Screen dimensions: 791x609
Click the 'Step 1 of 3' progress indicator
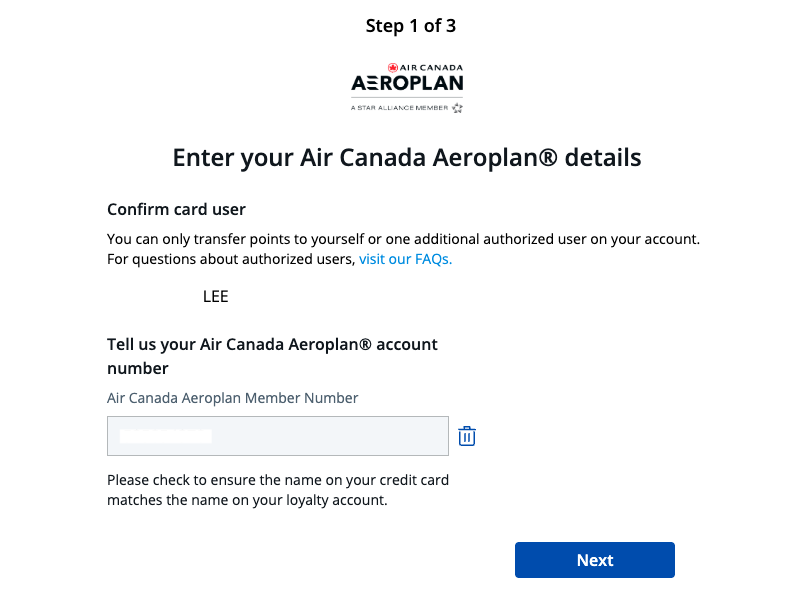pyautogui.click(x=411, y=26)
